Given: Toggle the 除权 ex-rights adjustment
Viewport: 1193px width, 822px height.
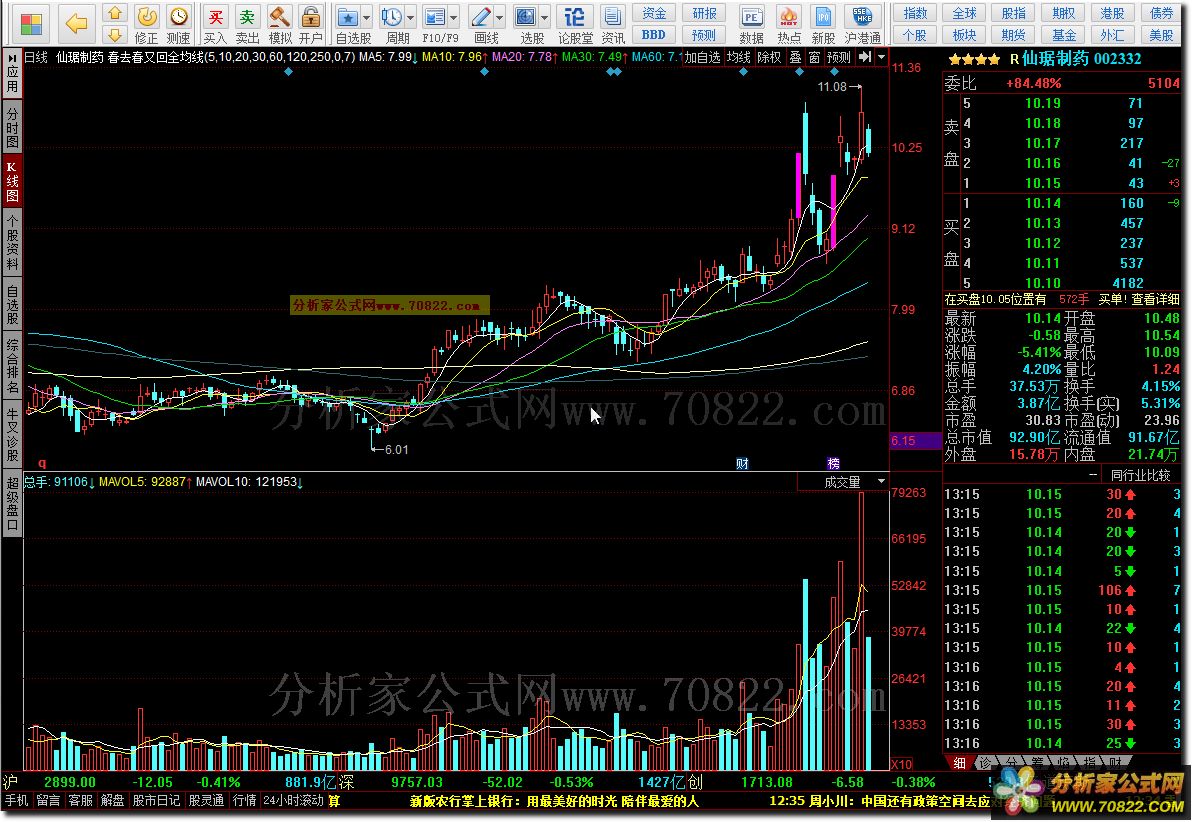Looking at the screenshot, I should pos(769,57).
